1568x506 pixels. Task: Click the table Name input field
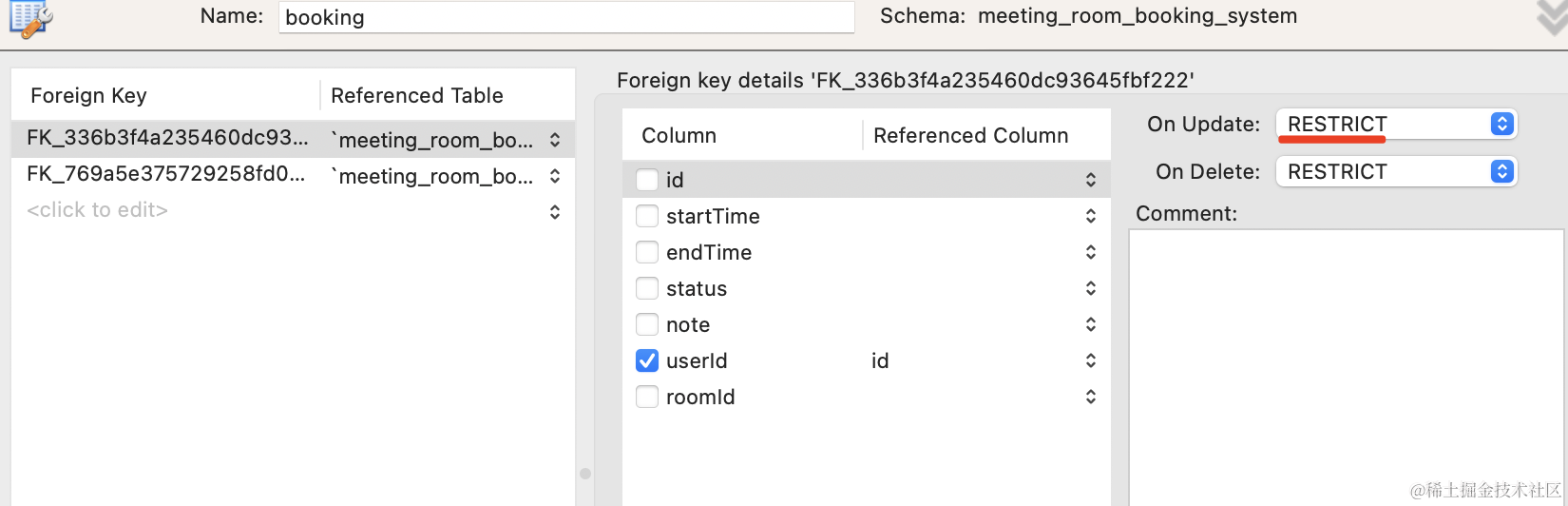click(x=565, y=17)
